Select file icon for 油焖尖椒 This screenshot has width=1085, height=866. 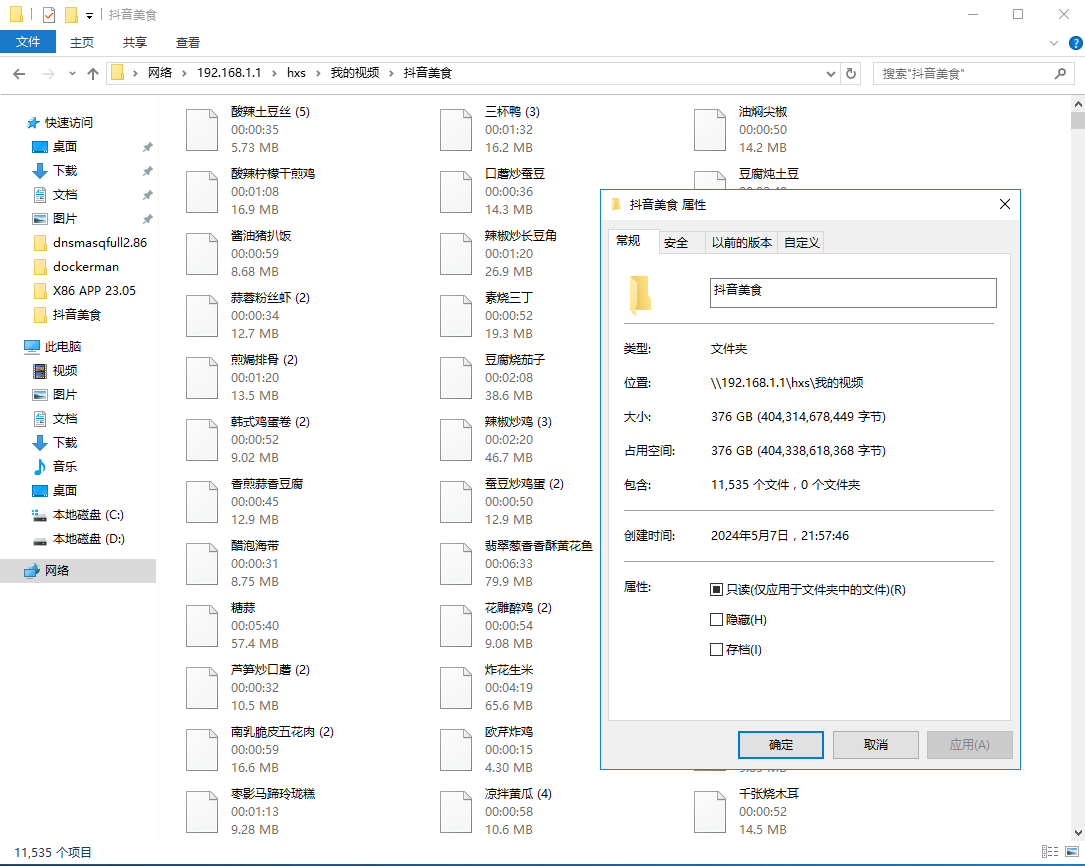point(710,130)
